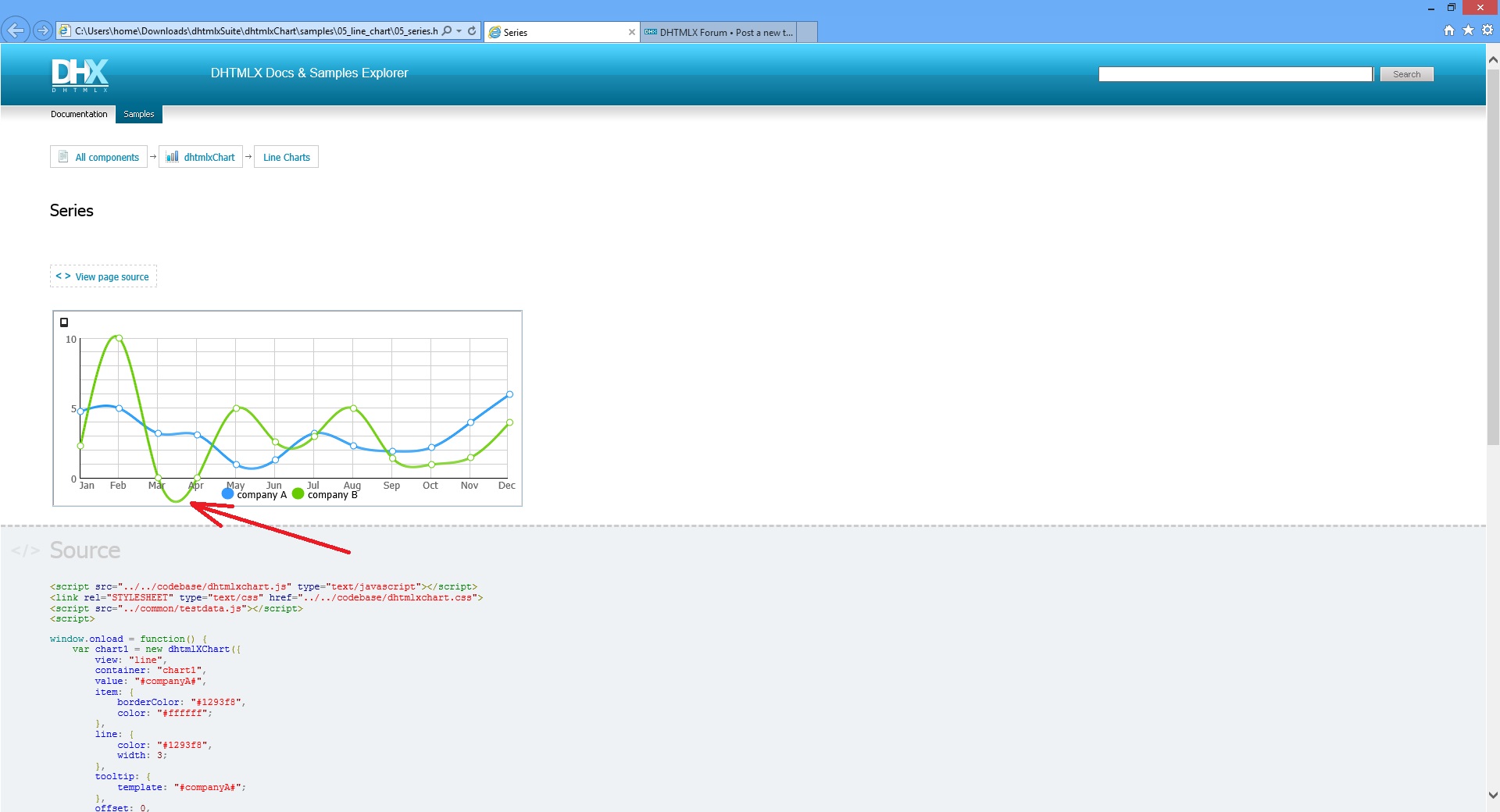
Task: Switch to DHTMLX Forum tab
Action: click(718, 32)
